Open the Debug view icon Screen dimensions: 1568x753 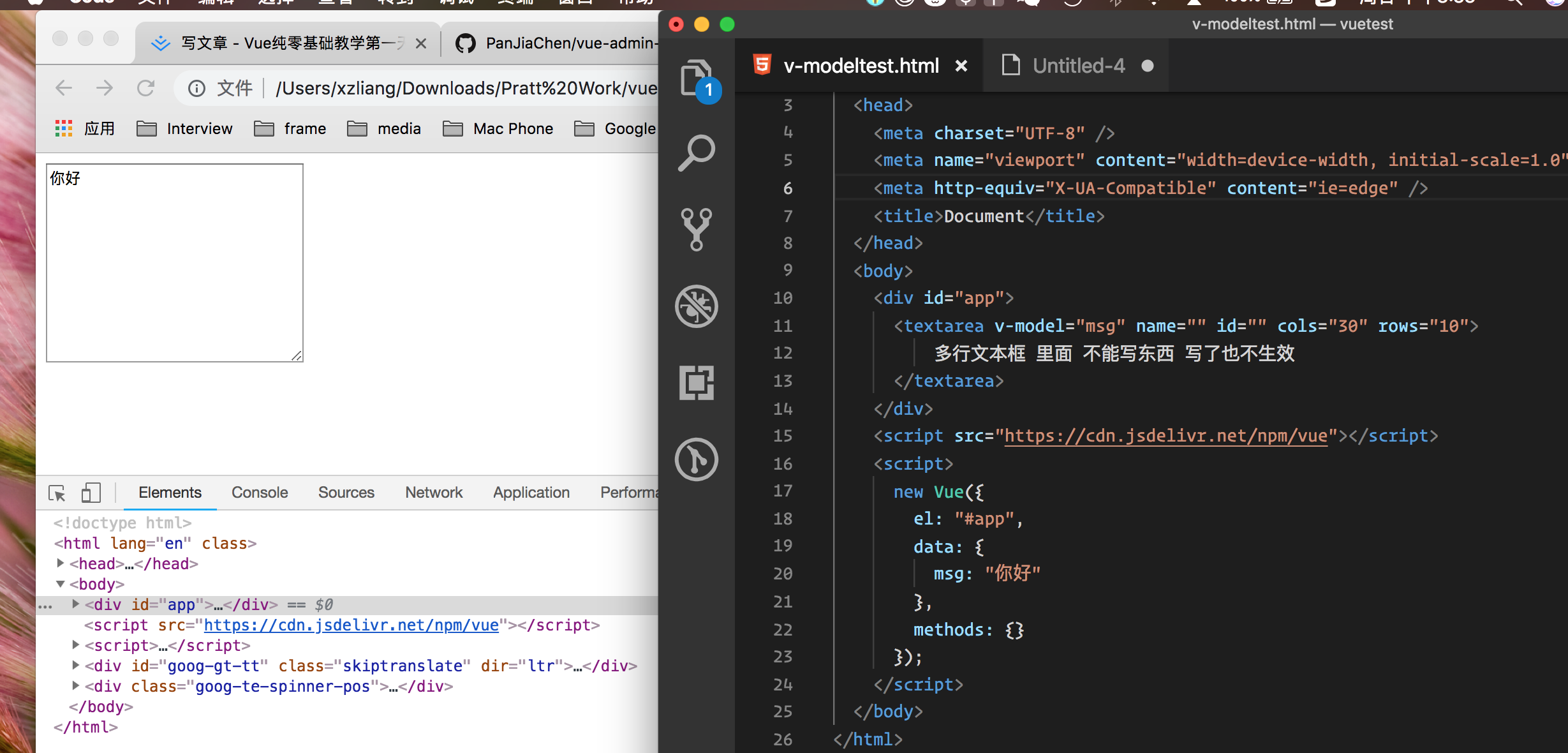click(696, 306)
